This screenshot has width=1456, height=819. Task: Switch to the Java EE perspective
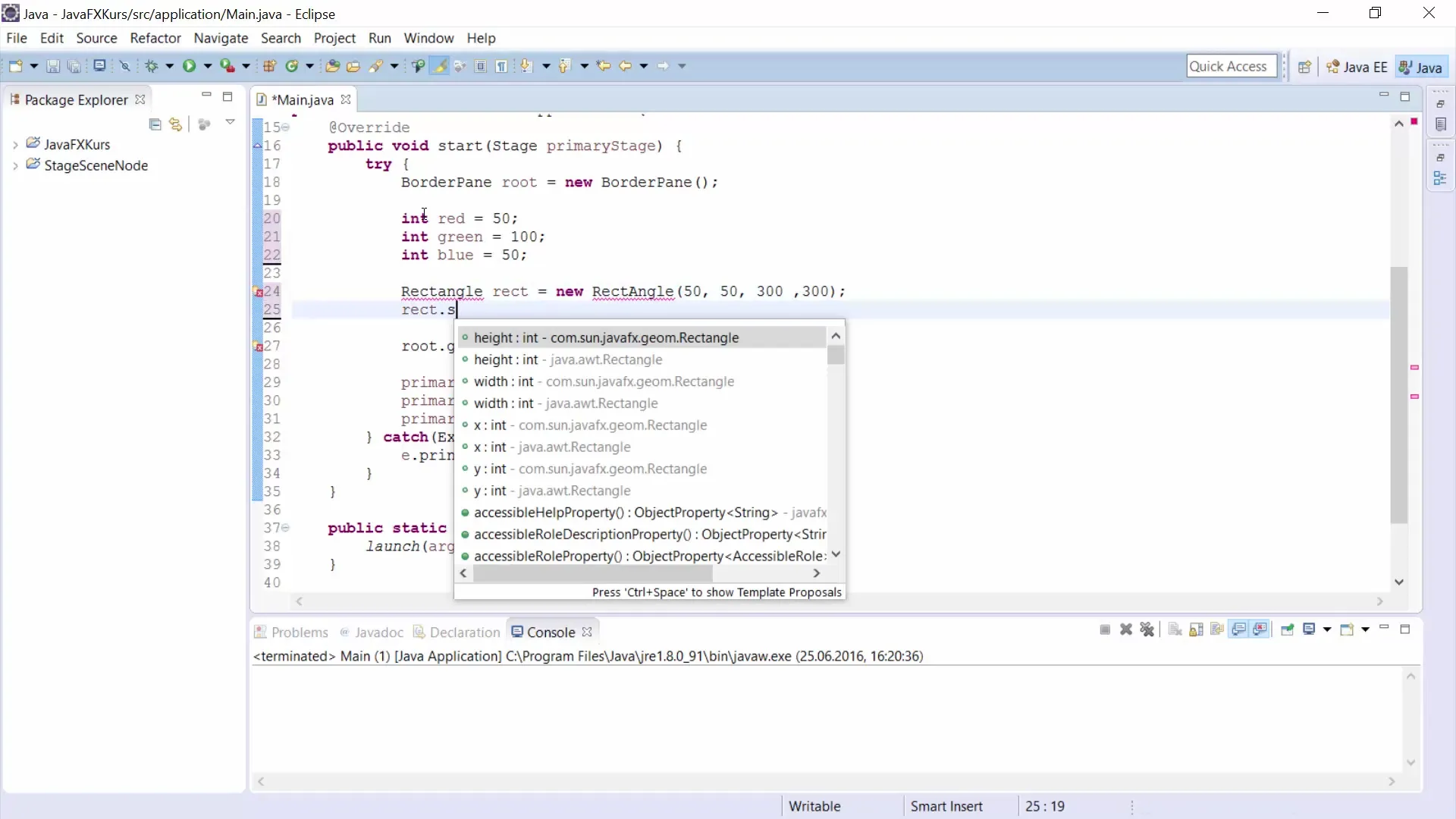tap(1357, 67)
